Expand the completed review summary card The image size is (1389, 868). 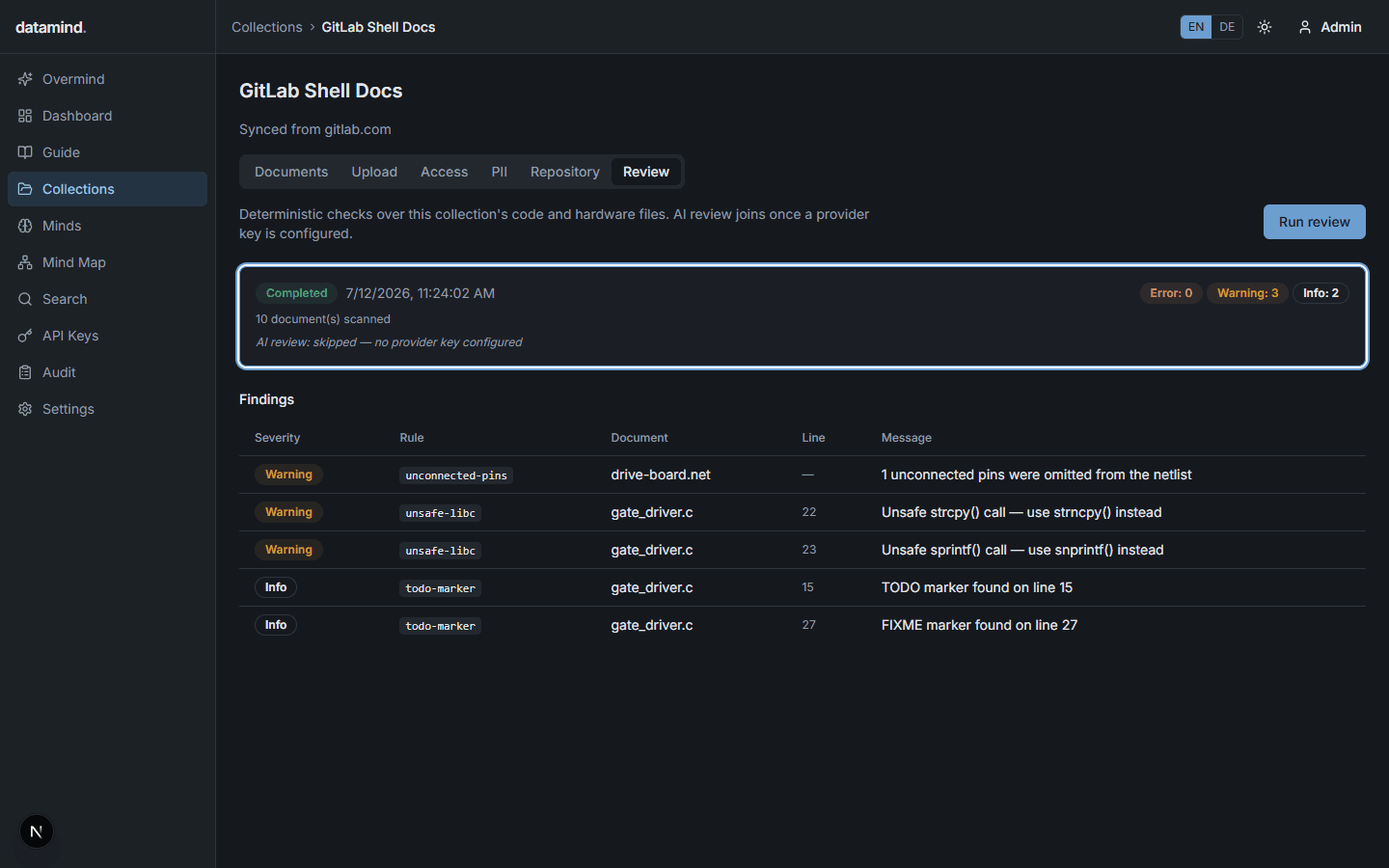pos(803,316)
